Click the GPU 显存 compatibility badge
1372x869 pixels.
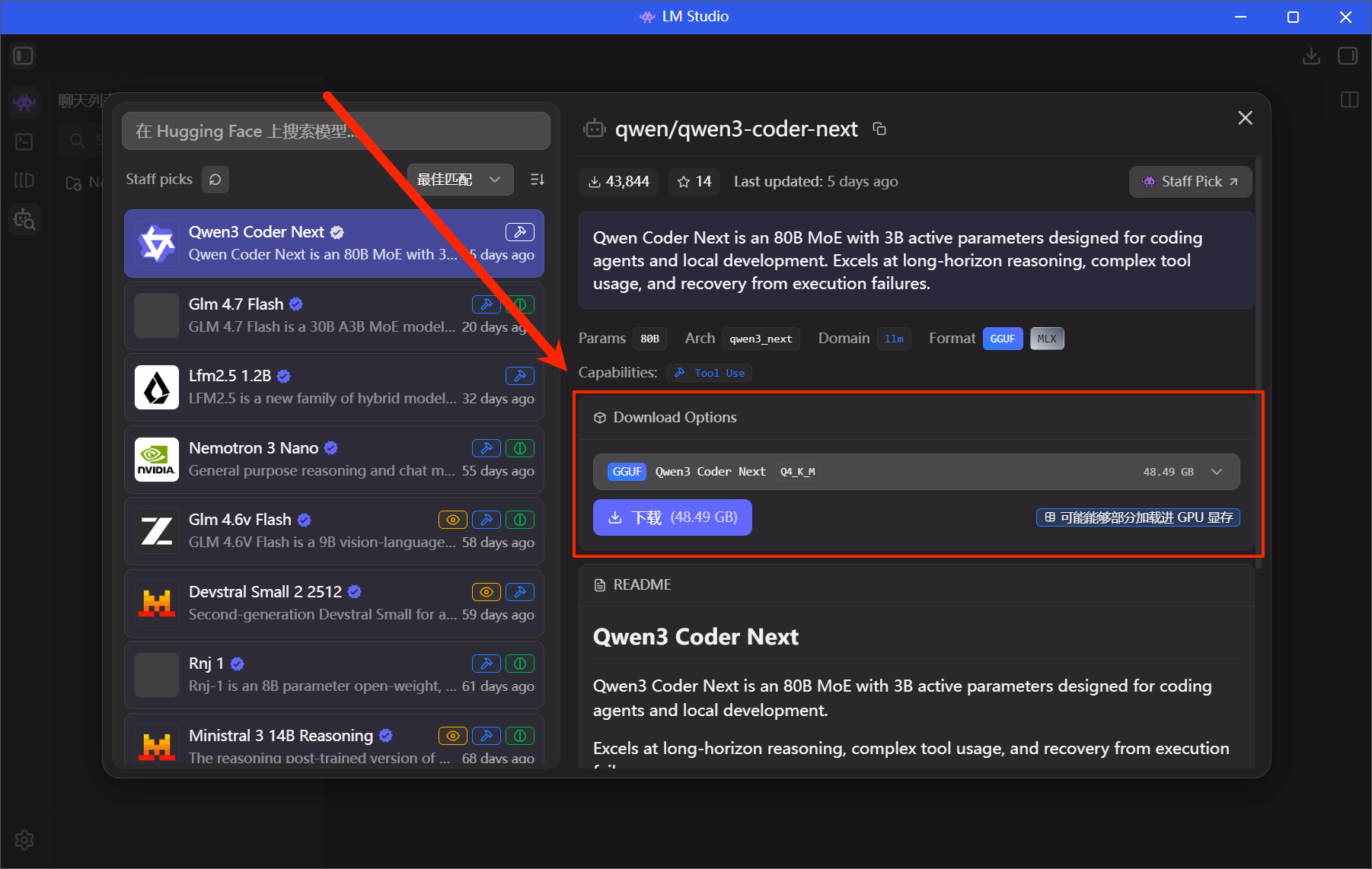tap(1138, 517)
